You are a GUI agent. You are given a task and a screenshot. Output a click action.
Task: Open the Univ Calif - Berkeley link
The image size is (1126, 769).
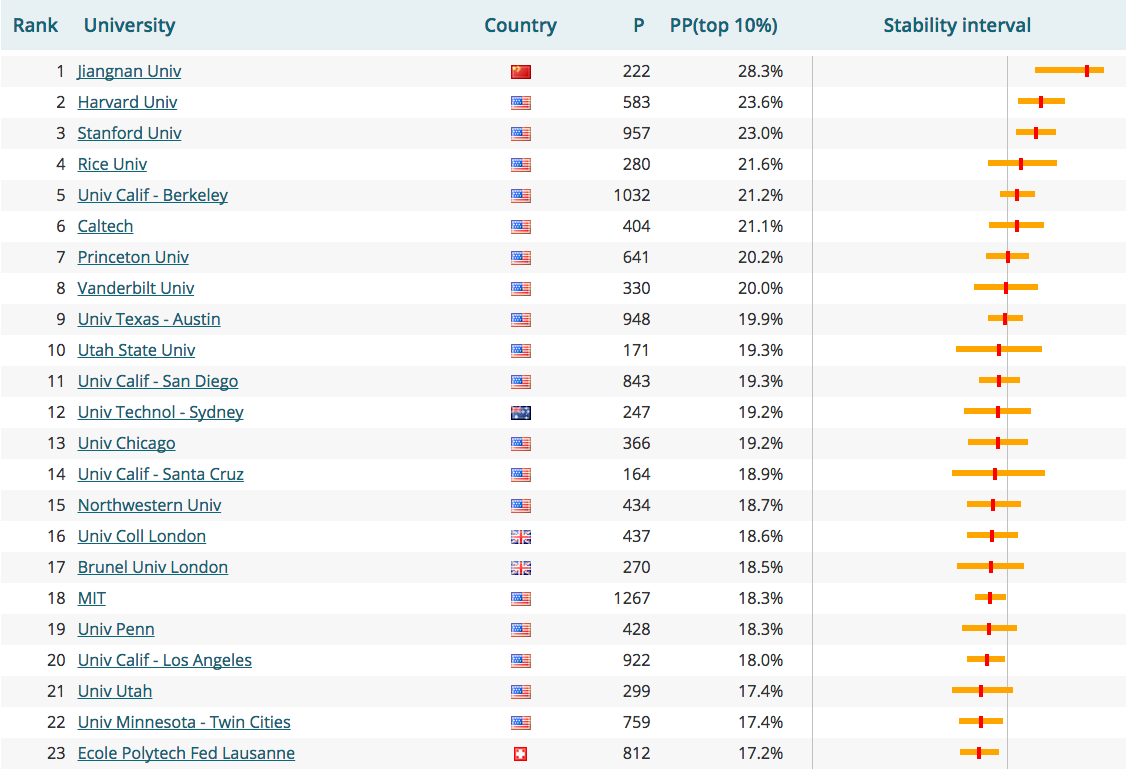[x=152, y=195]
